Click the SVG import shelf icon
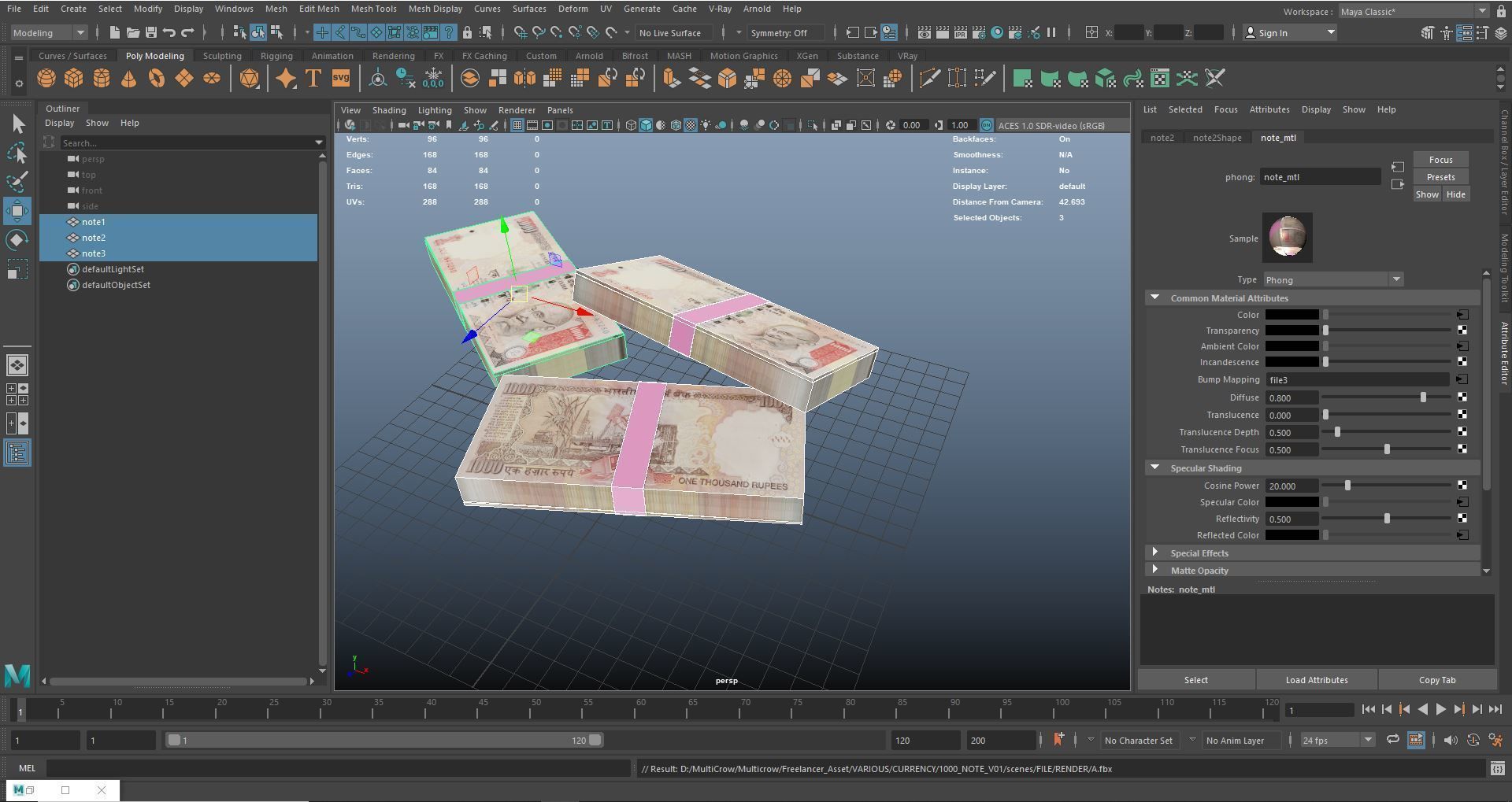 (340, 79)
